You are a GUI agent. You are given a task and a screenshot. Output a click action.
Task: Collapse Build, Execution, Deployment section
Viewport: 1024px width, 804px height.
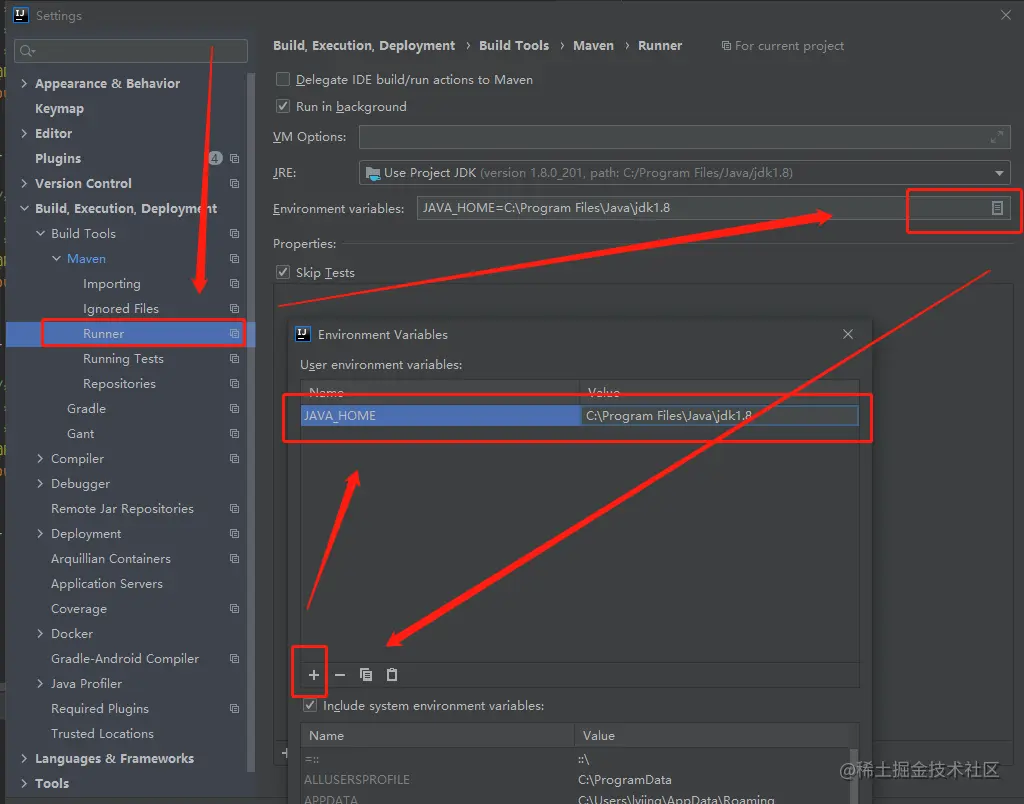[24, 208]
